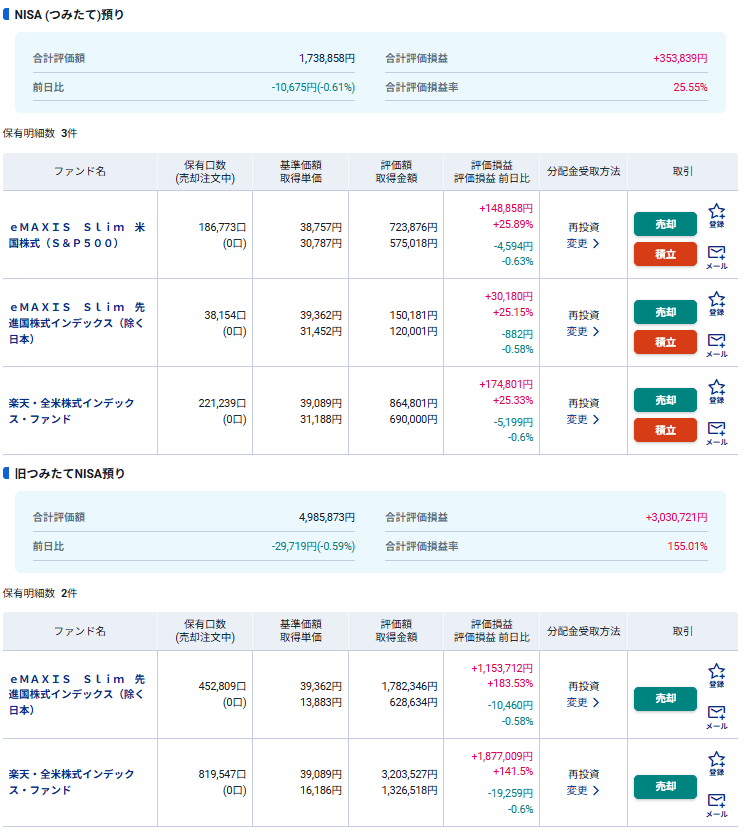
Task: Click the star register icon for NISA 楽天・全米株式 fund
Action: [716, 389]
